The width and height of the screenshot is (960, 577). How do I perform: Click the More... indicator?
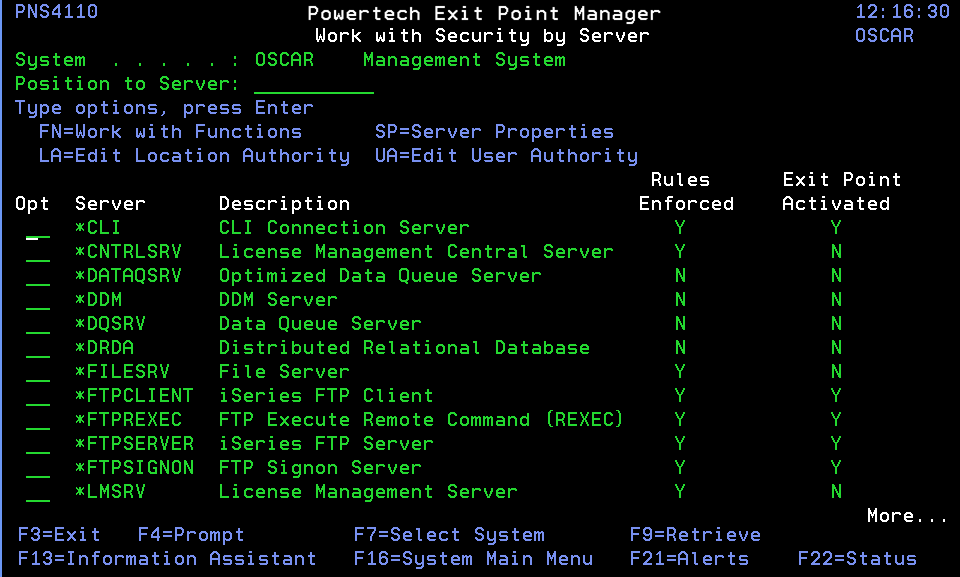907,516
